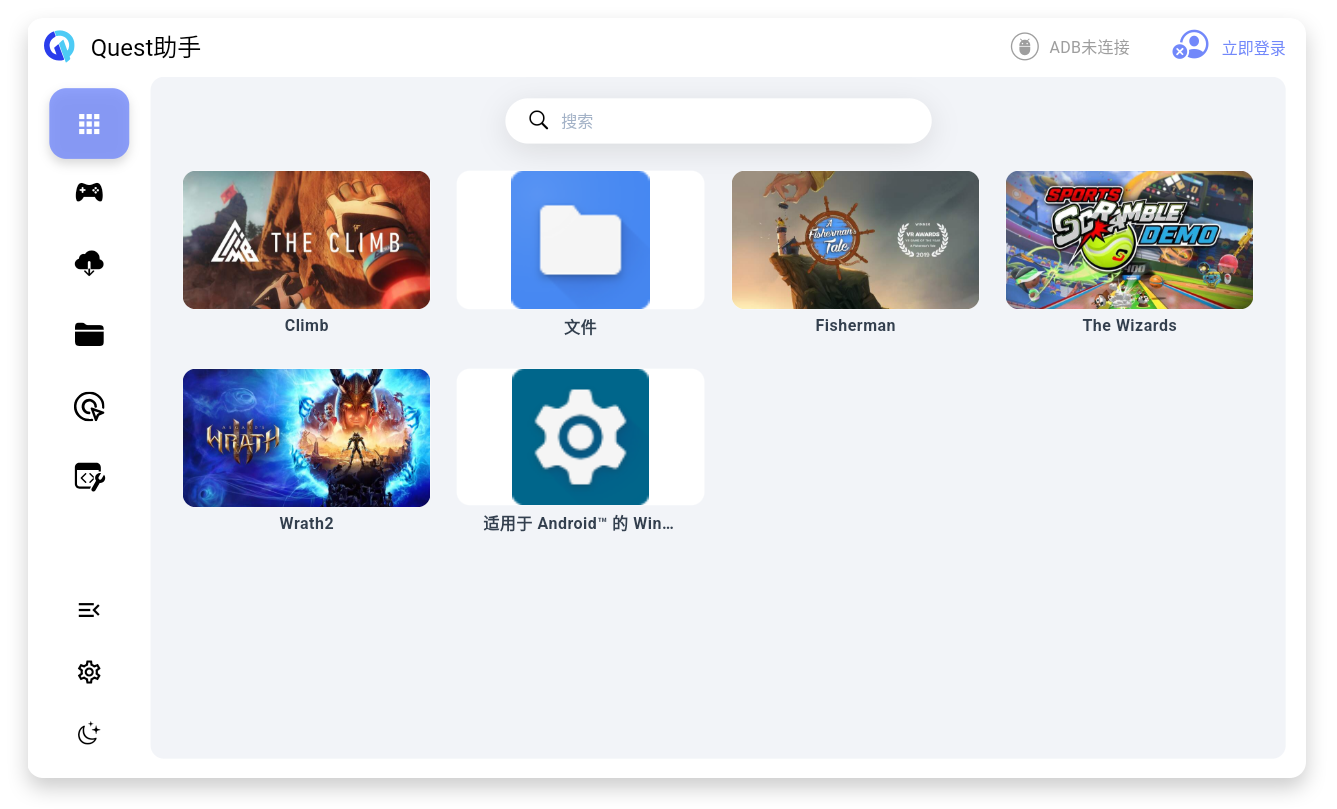Open the cloud download section
The height and width of the screenshot is (809, 1337).
pos(89,263)
